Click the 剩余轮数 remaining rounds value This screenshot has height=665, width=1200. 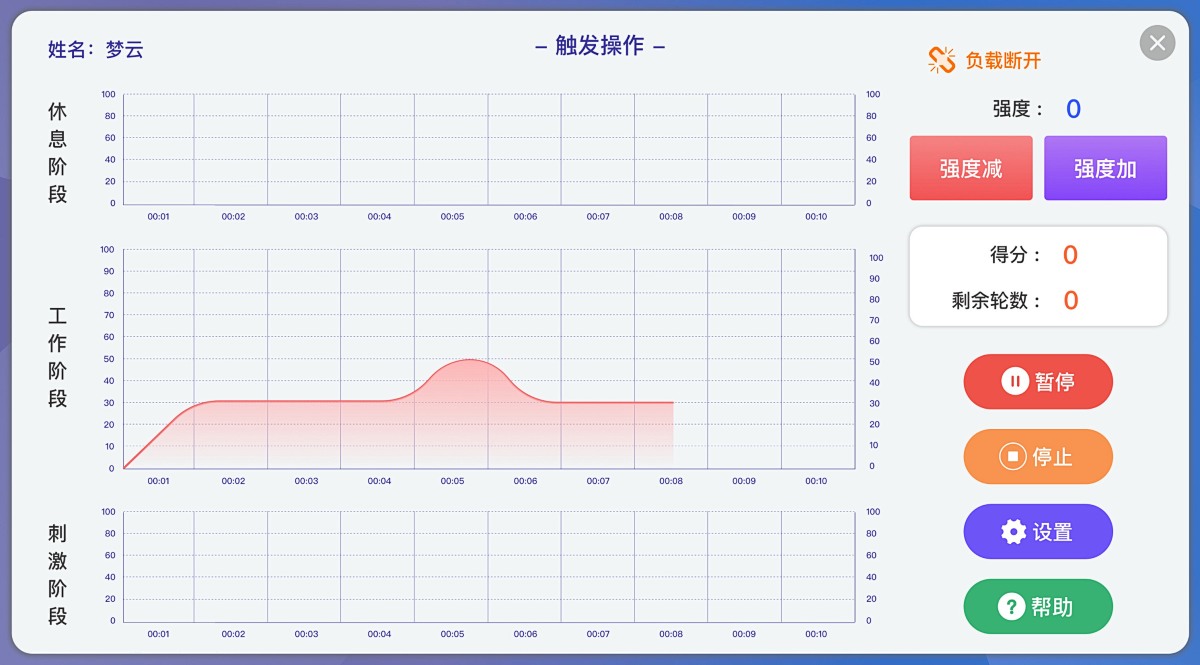click(1070, 300)
